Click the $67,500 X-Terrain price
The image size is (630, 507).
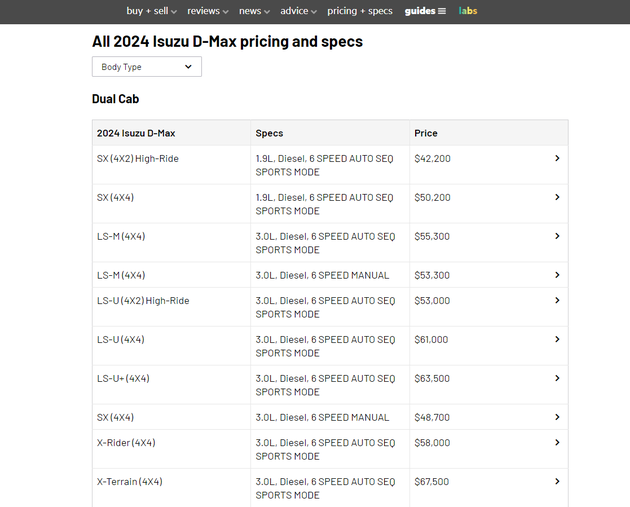pyautogui.click(x=431, y=482)
